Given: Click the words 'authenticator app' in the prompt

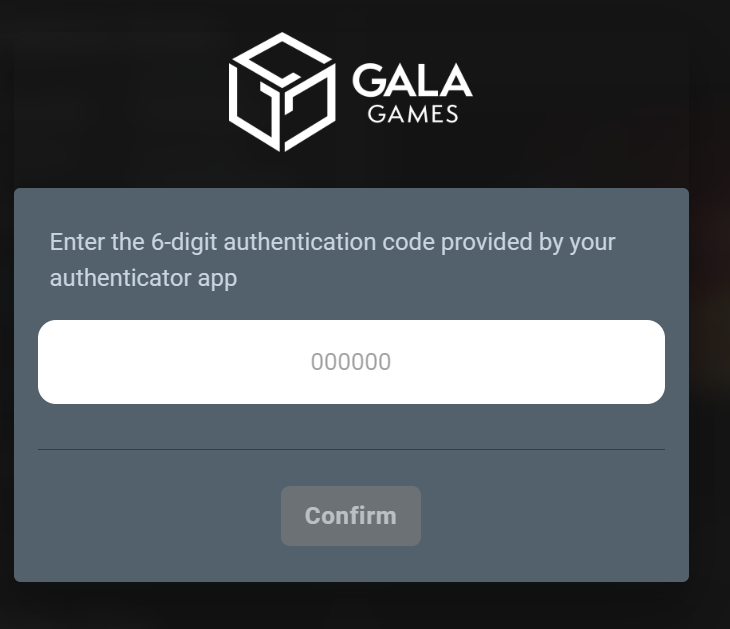Looking at the screenshot, I should click(x=143, y=278).
